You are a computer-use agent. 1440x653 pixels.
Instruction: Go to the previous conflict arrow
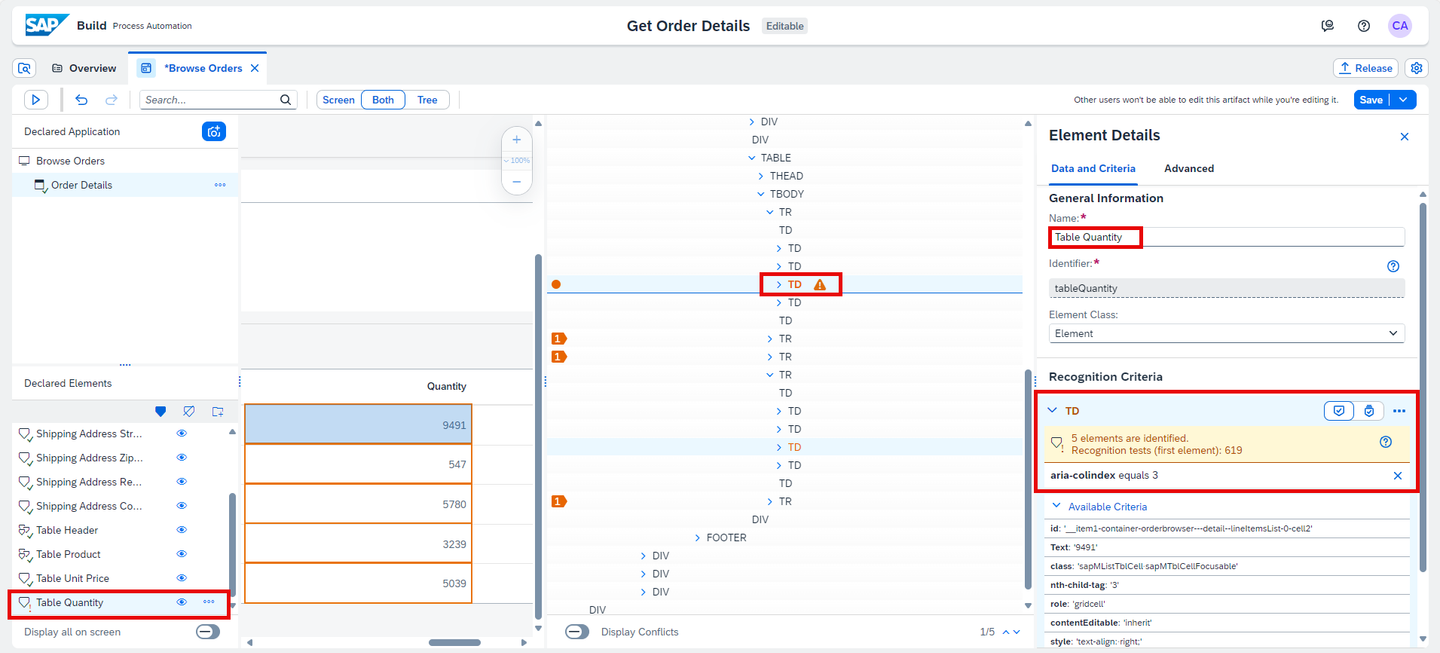click(1005, 632)
